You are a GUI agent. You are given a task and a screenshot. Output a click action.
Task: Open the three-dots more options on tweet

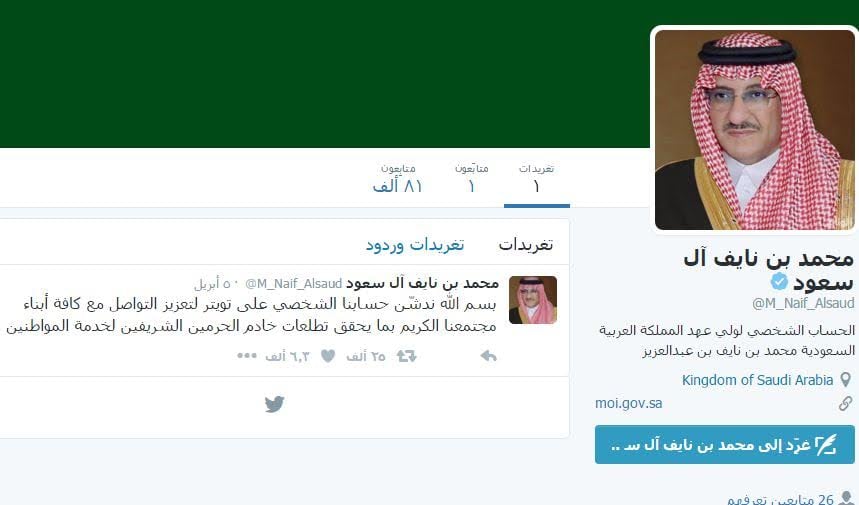pyautogui.click(x=247, y=356)
